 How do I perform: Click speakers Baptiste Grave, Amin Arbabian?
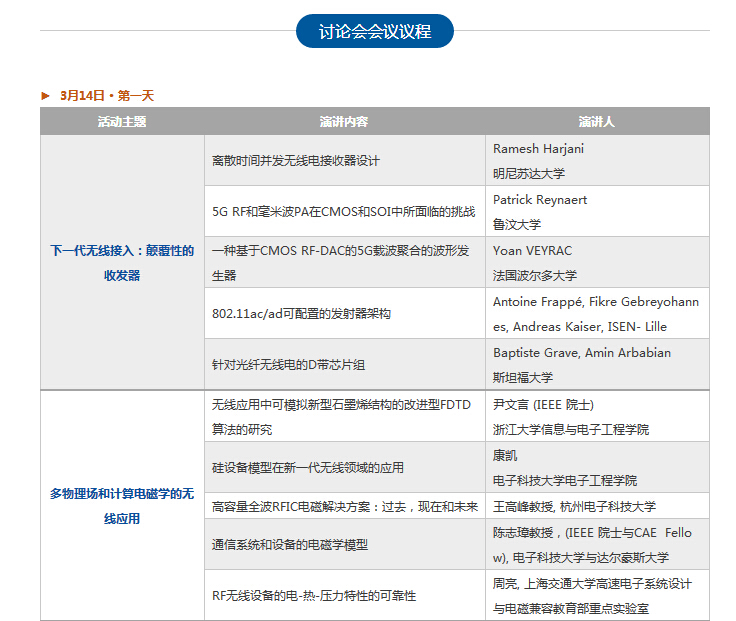coord(581,352)
